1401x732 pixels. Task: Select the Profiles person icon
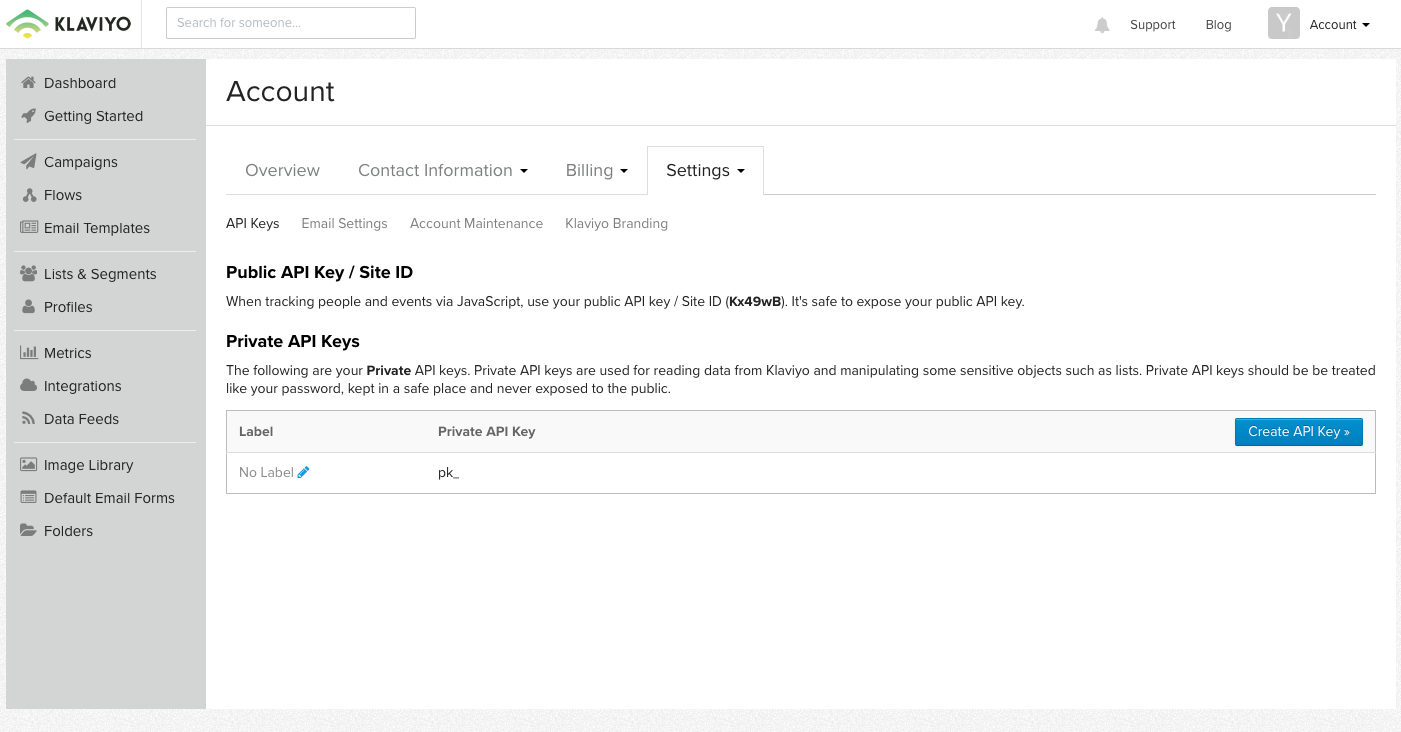pyautogui.click(x=28, y=307)
